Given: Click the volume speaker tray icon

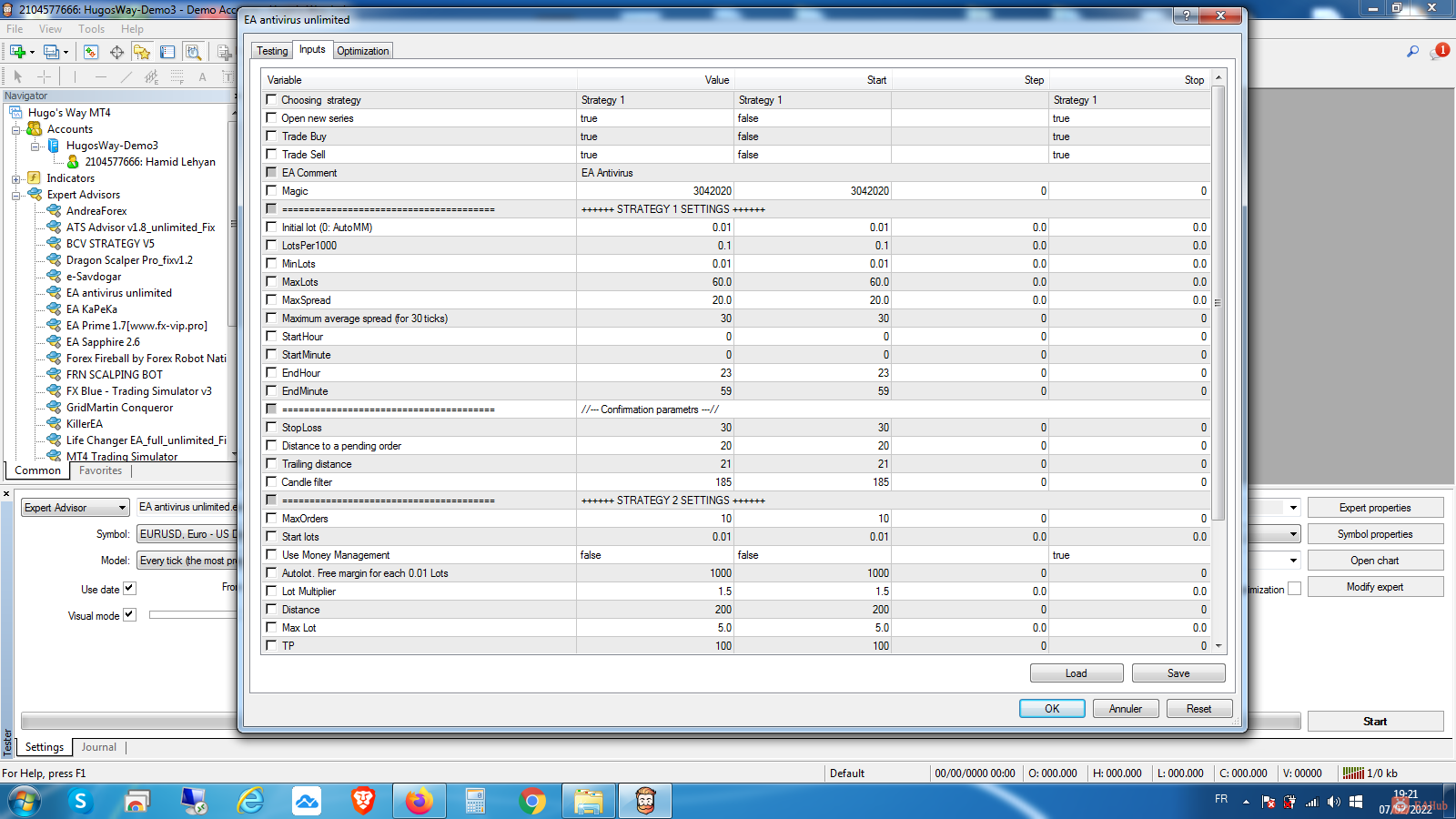Looking at the screenshot, I should [x=1333, y=802].
